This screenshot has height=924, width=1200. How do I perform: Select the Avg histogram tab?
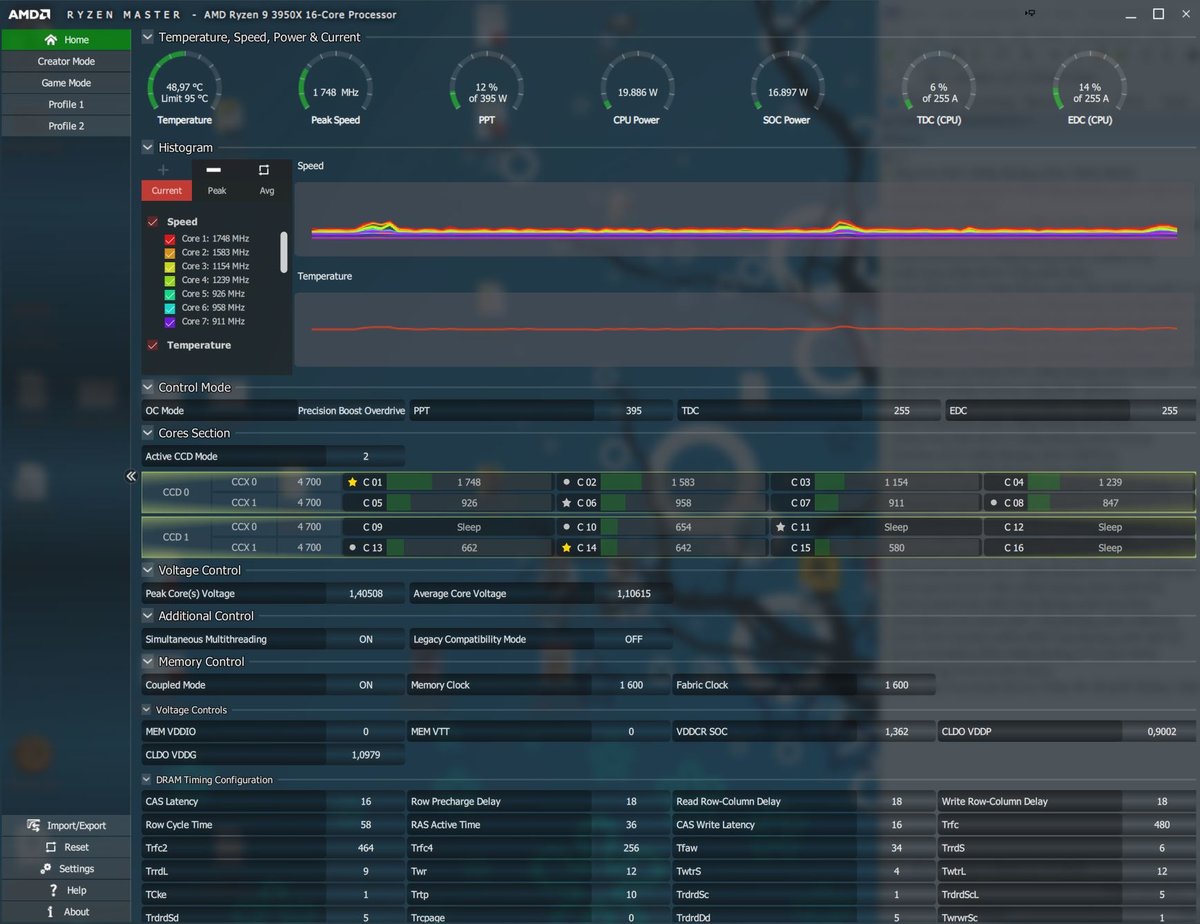(267, 190)
